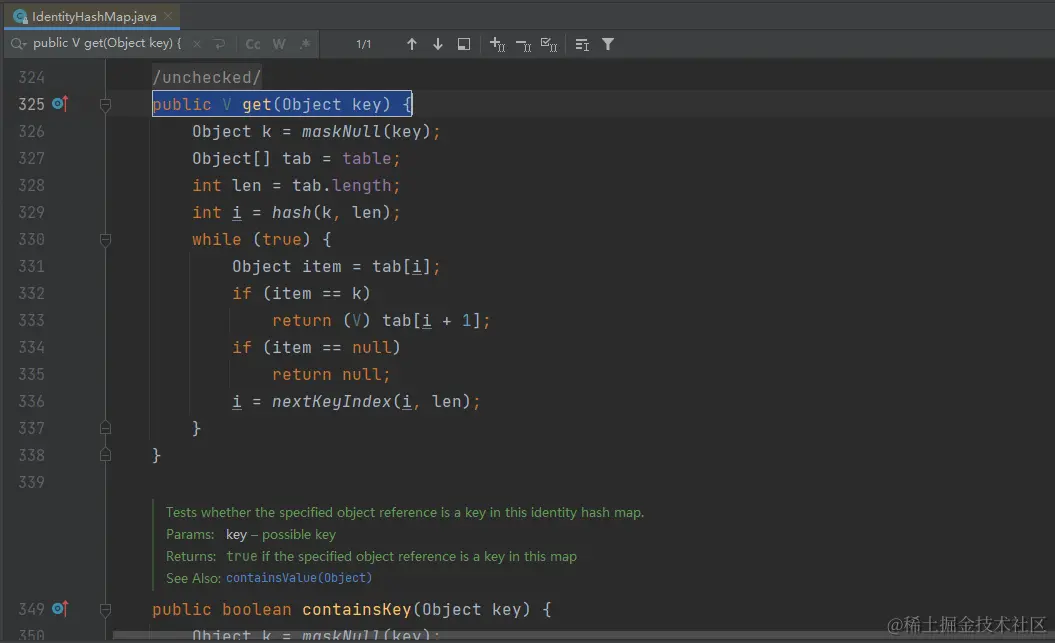1055x643 pixels.
Task: Toggle Words (W) search option
Action: 279,44
